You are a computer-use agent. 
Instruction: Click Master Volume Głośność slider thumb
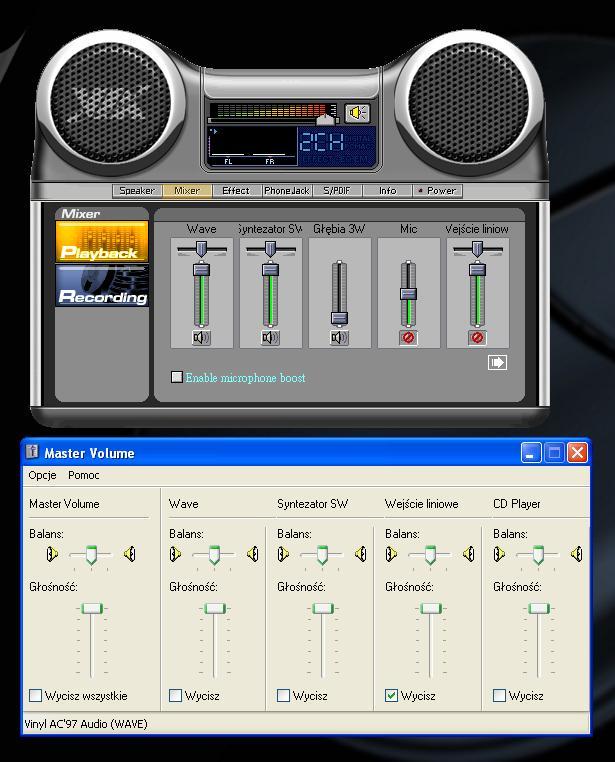click(91, 608)
